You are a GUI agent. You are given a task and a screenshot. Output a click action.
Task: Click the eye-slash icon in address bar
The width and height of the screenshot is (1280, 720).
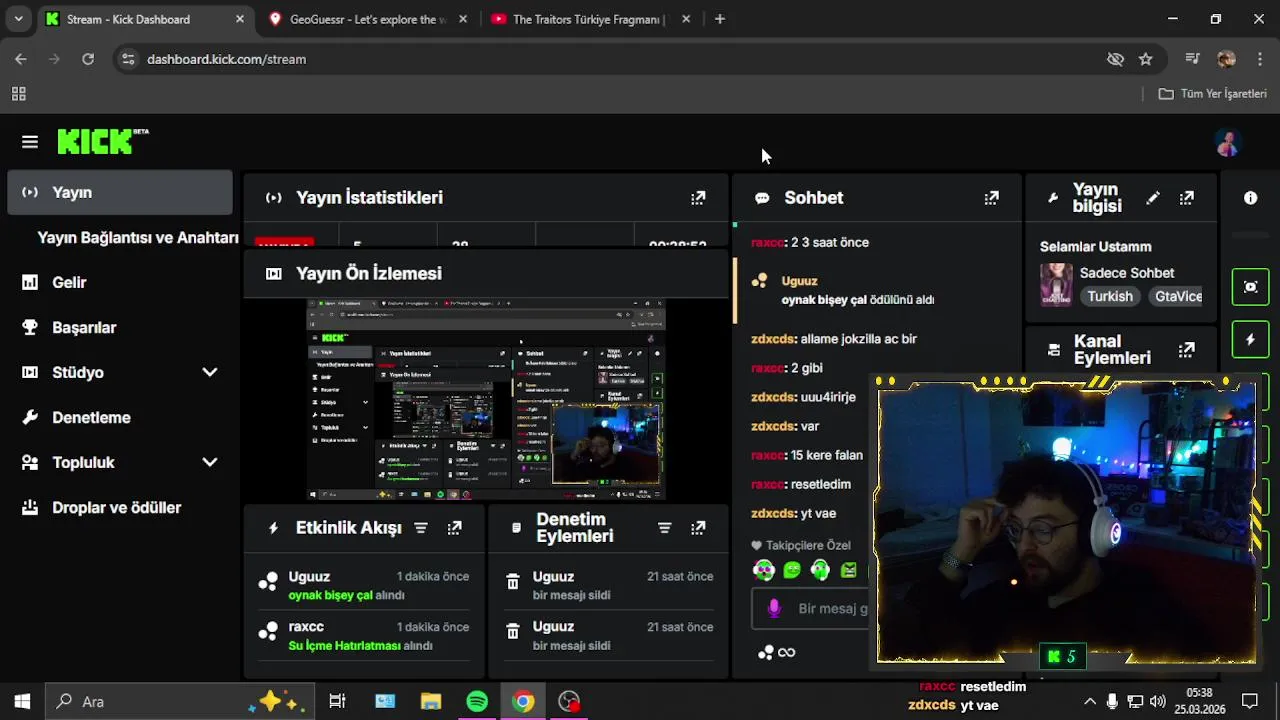[1116, 59]
